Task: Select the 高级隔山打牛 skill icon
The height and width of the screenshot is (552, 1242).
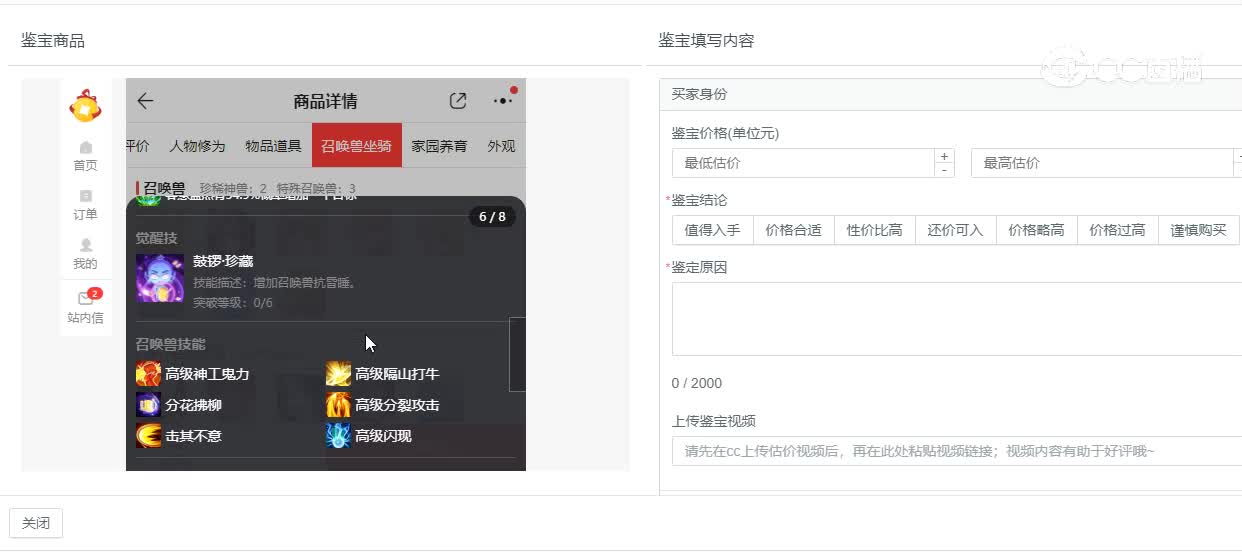Action: click(338, 374)
